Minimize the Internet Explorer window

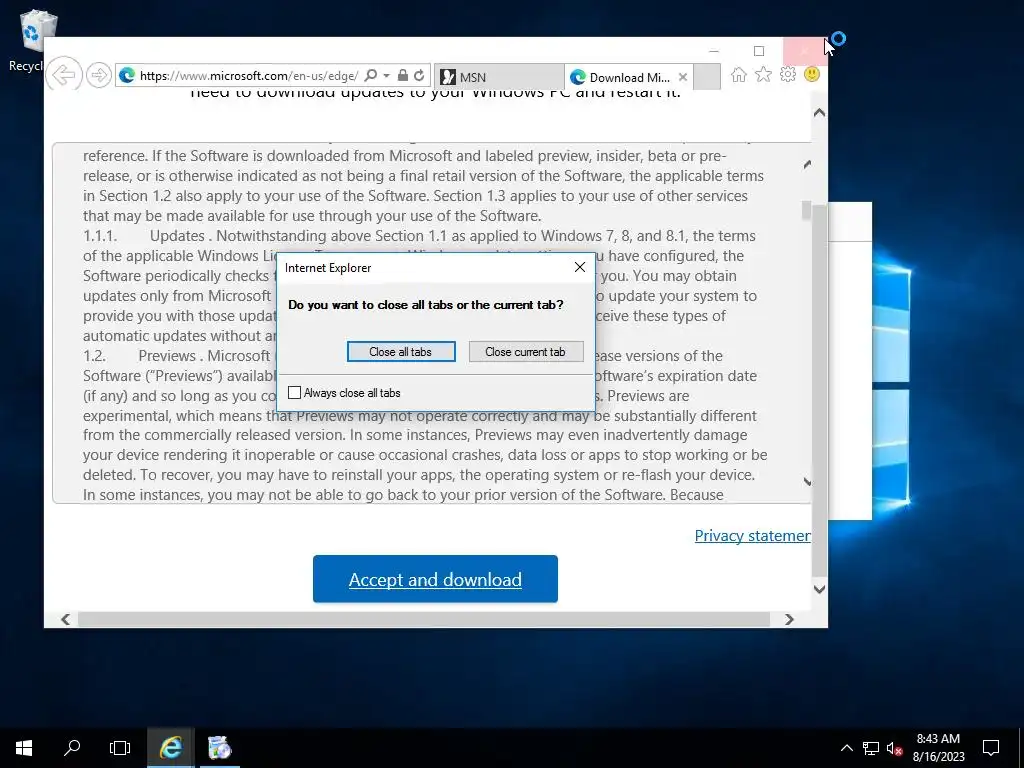click(x=714, y=51)
